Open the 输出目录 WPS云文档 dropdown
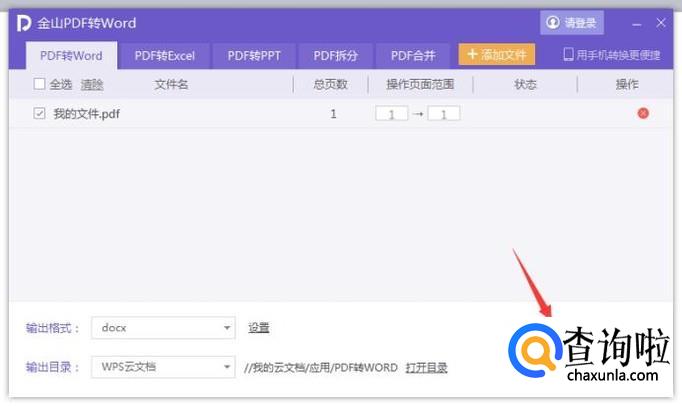Image resolution: width=682 pixels, height=406 pixels. pyautogui.click(x=163, y=367)
